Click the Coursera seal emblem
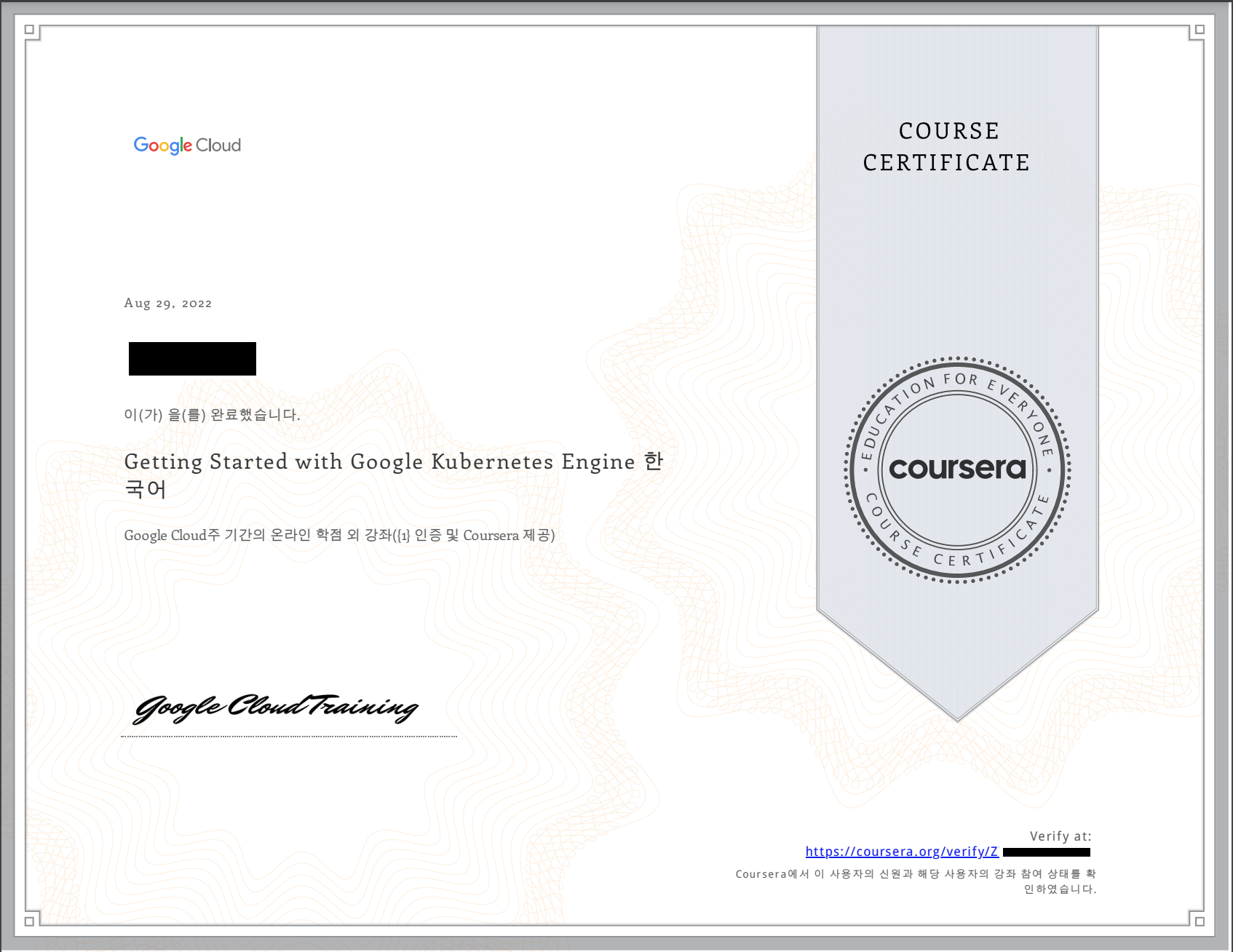The image size is (1233, 952). point(957,469)
